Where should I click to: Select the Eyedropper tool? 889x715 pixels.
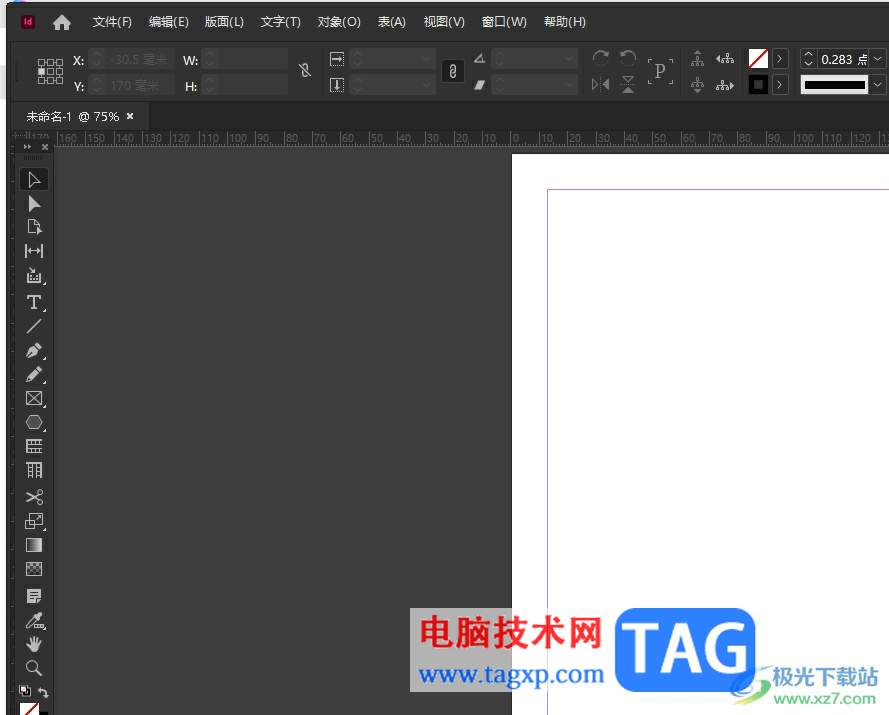[x=34, y=621]
